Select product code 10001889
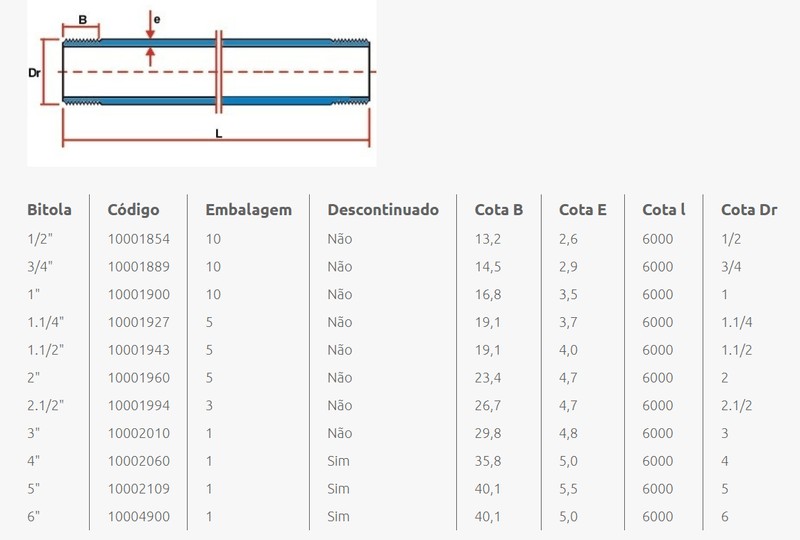This screenshot has height=540, width=800. pos(138,267)
